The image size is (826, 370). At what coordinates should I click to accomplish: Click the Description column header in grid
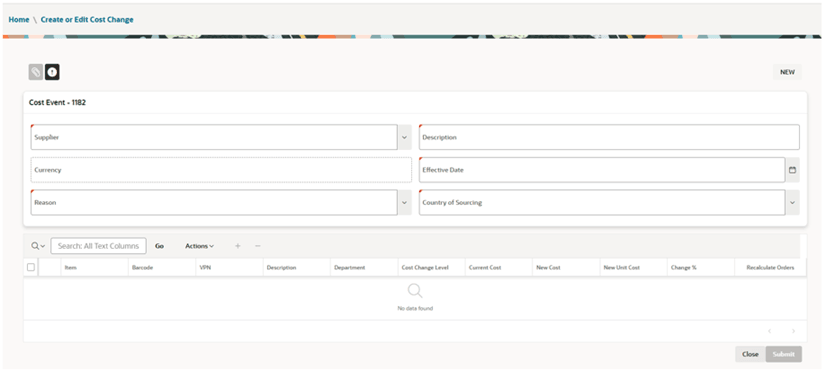pos(297,267)
